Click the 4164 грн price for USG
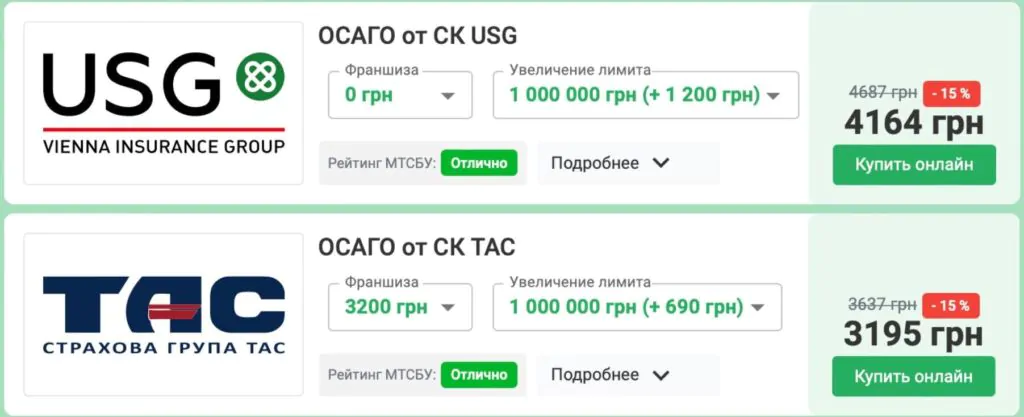The width and height of the screenshot is (1024, 417). (x=914, y=123)
